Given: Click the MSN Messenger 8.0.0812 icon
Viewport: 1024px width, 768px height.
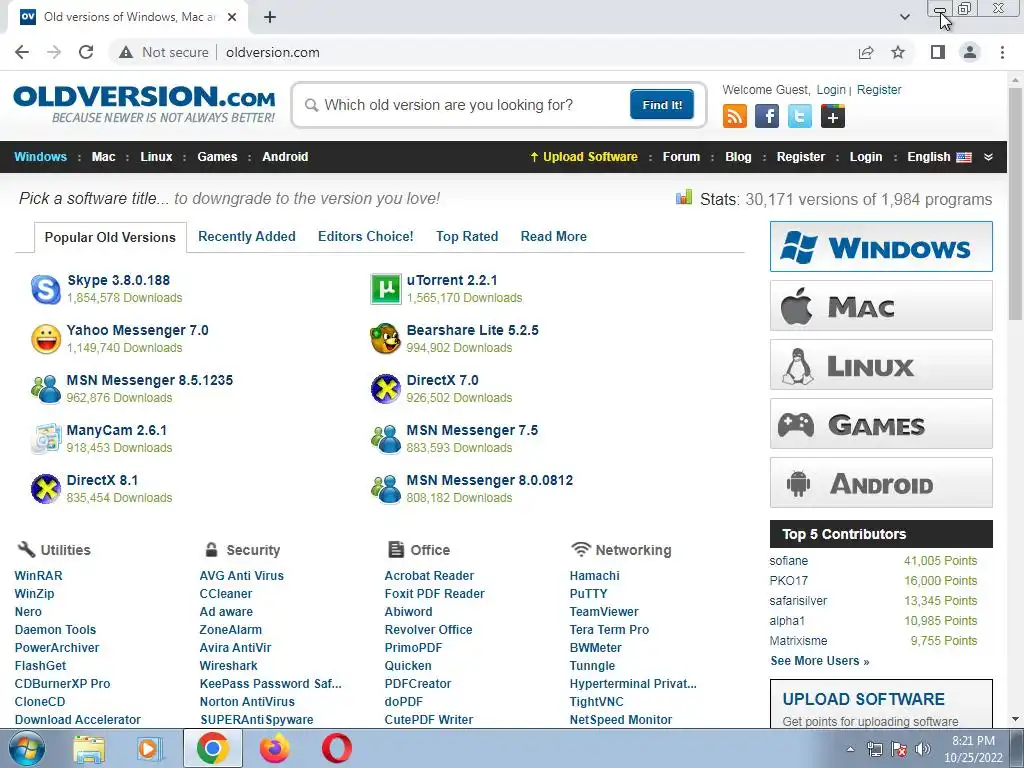Looking at the screenshot, I should tap(385, 489).
